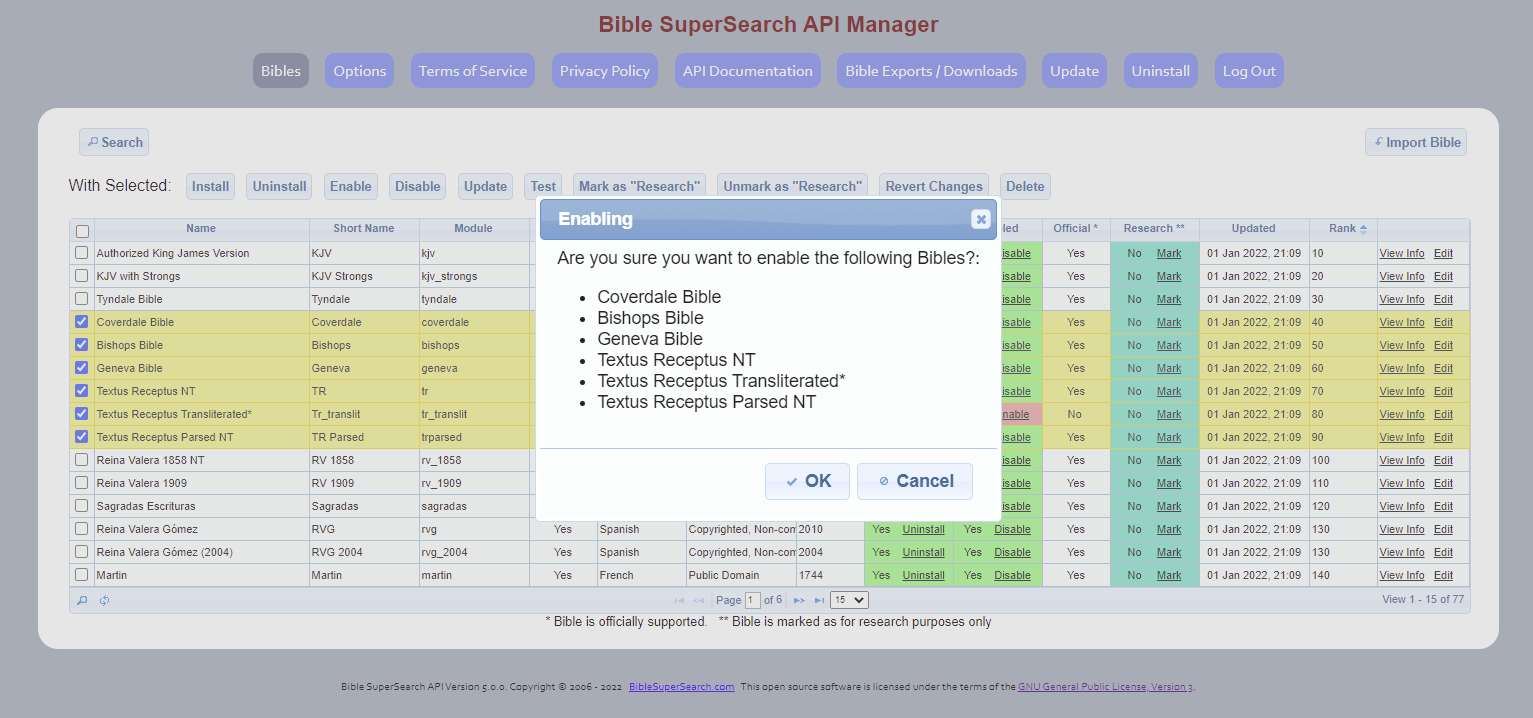Click the Search button above the table
The image size is (1533, 718).
(x=114, y=142)
